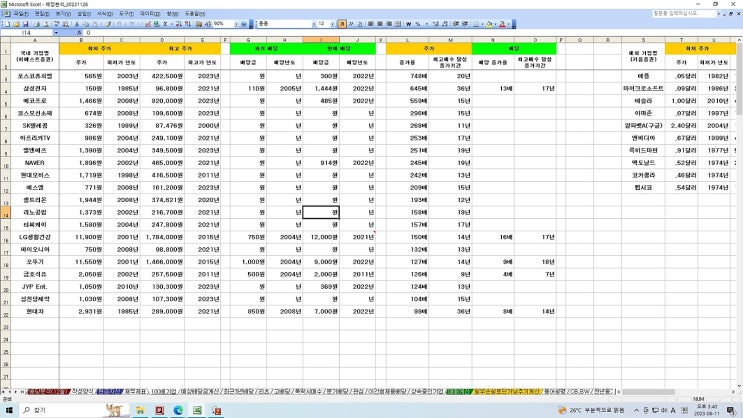Open the Edit (편집) menu
This screenshot has width=743, height=418.
click(x=42, y=14)
